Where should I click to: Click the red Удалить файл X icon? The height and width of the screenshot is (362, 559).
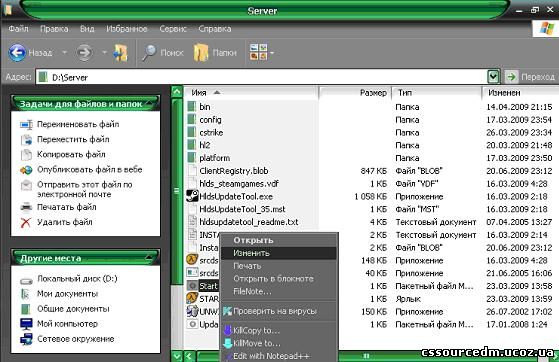click(x=26, y=223)
